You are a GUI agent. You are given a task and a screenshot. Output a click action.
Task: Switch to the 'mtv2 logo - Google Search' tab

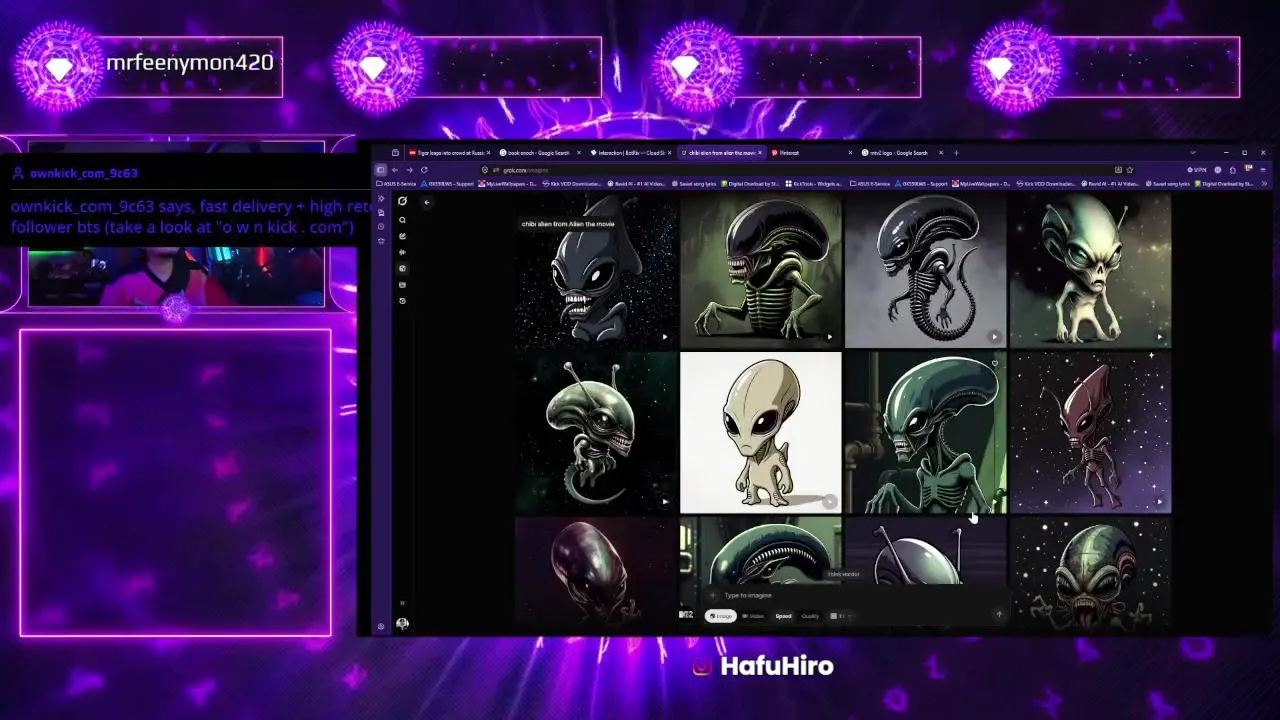(902, 153)
